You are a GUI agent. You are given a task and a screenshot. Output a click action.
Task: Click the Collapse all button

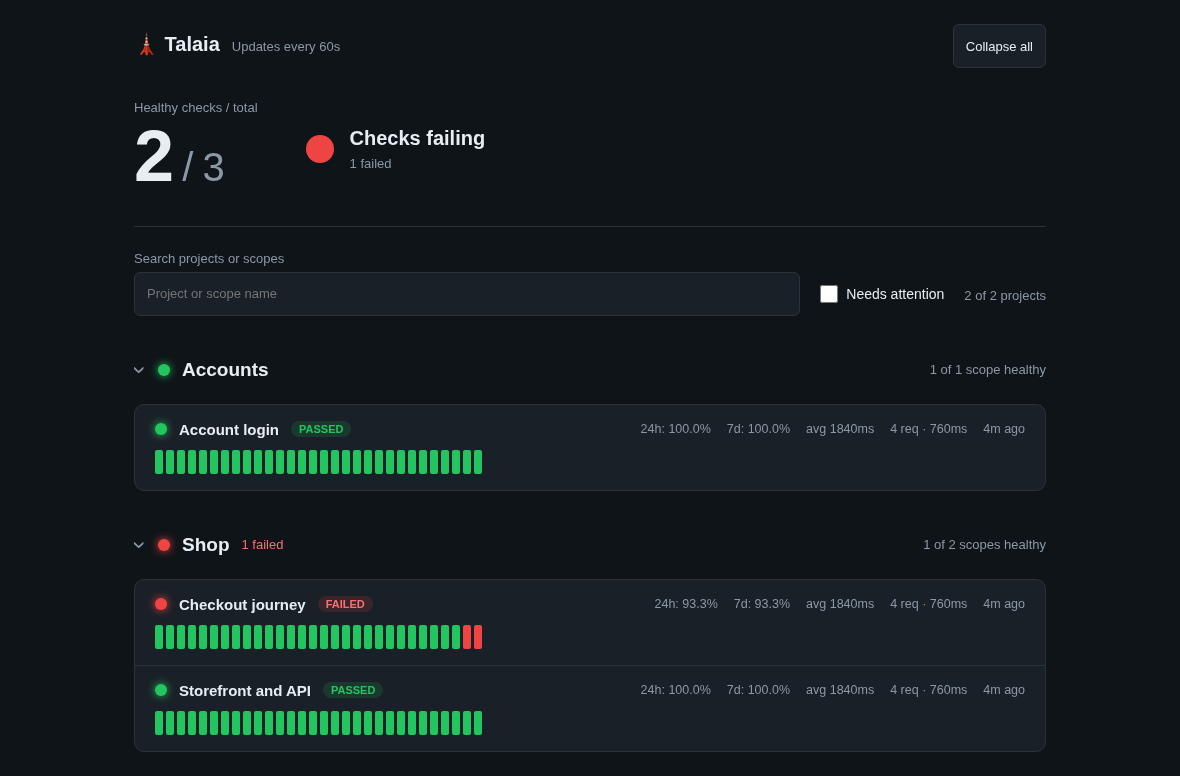click(999, 46)
